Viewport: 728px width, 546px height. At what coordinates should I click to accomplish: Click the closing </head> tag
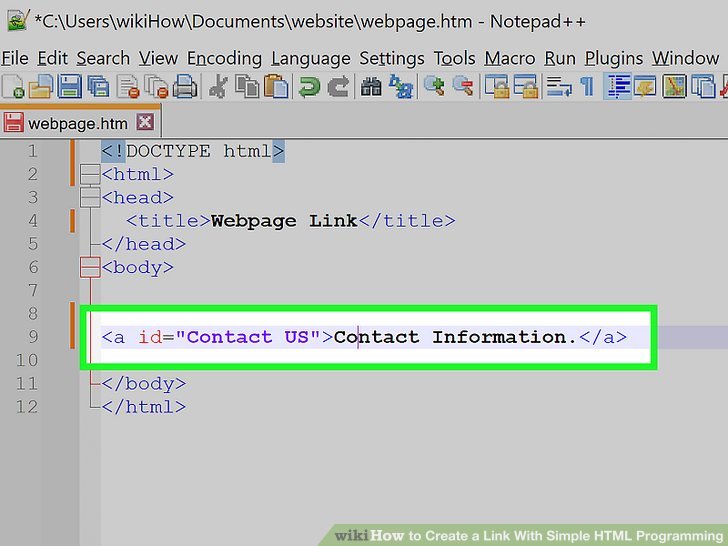point(143,244)
